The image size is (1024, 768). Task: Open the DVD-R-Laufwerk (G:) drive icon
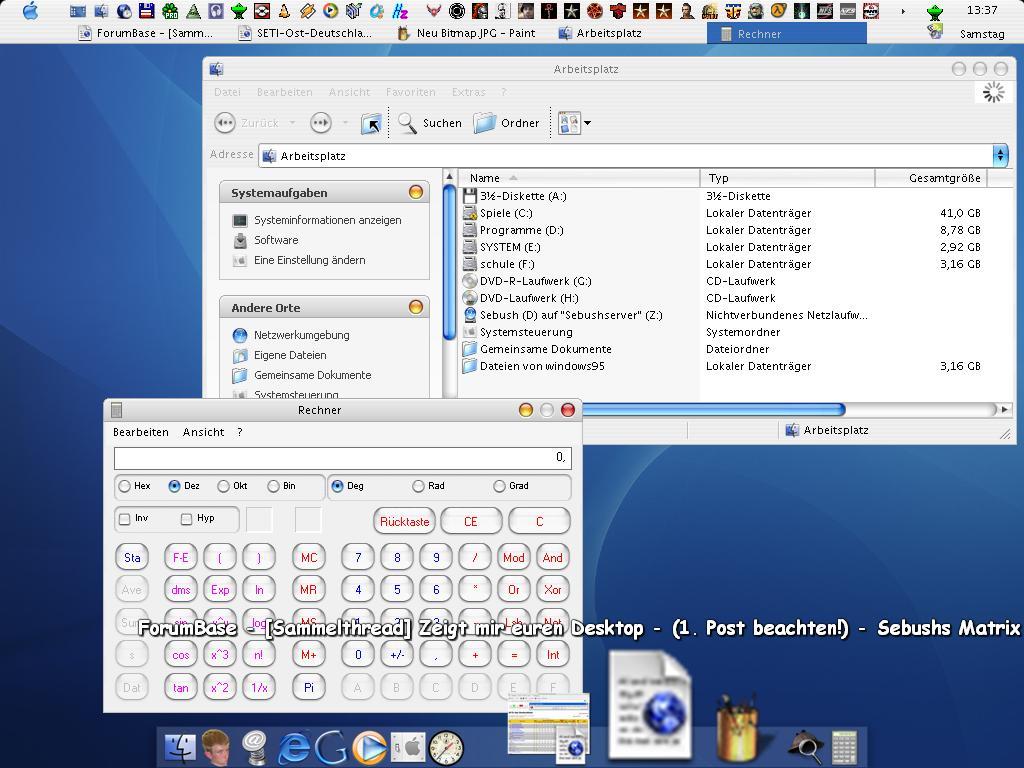470,281
